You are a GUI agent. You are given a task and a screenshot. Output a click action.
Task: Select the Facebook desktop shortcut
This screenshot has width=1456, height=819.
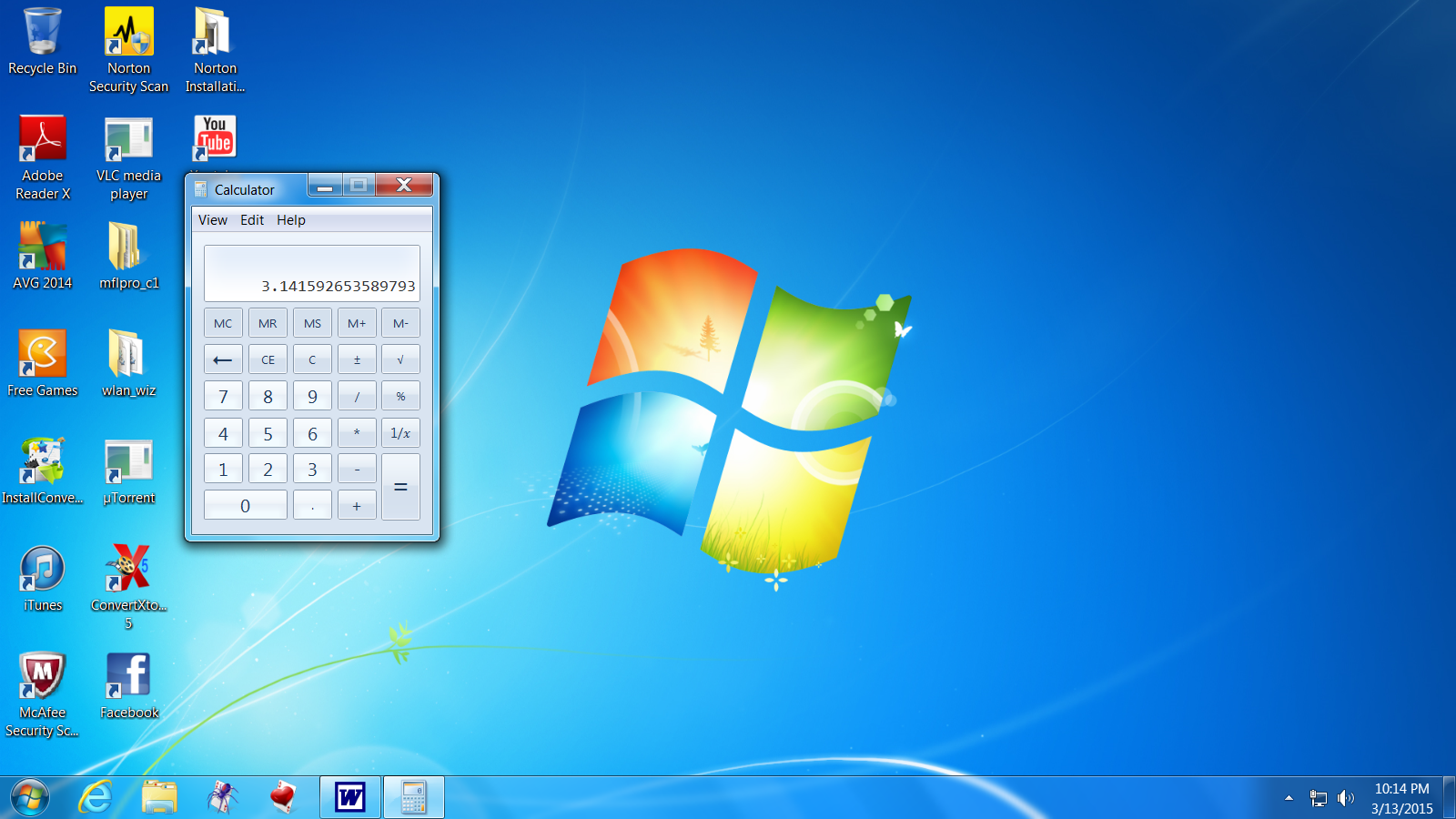[x=128, y=685]
